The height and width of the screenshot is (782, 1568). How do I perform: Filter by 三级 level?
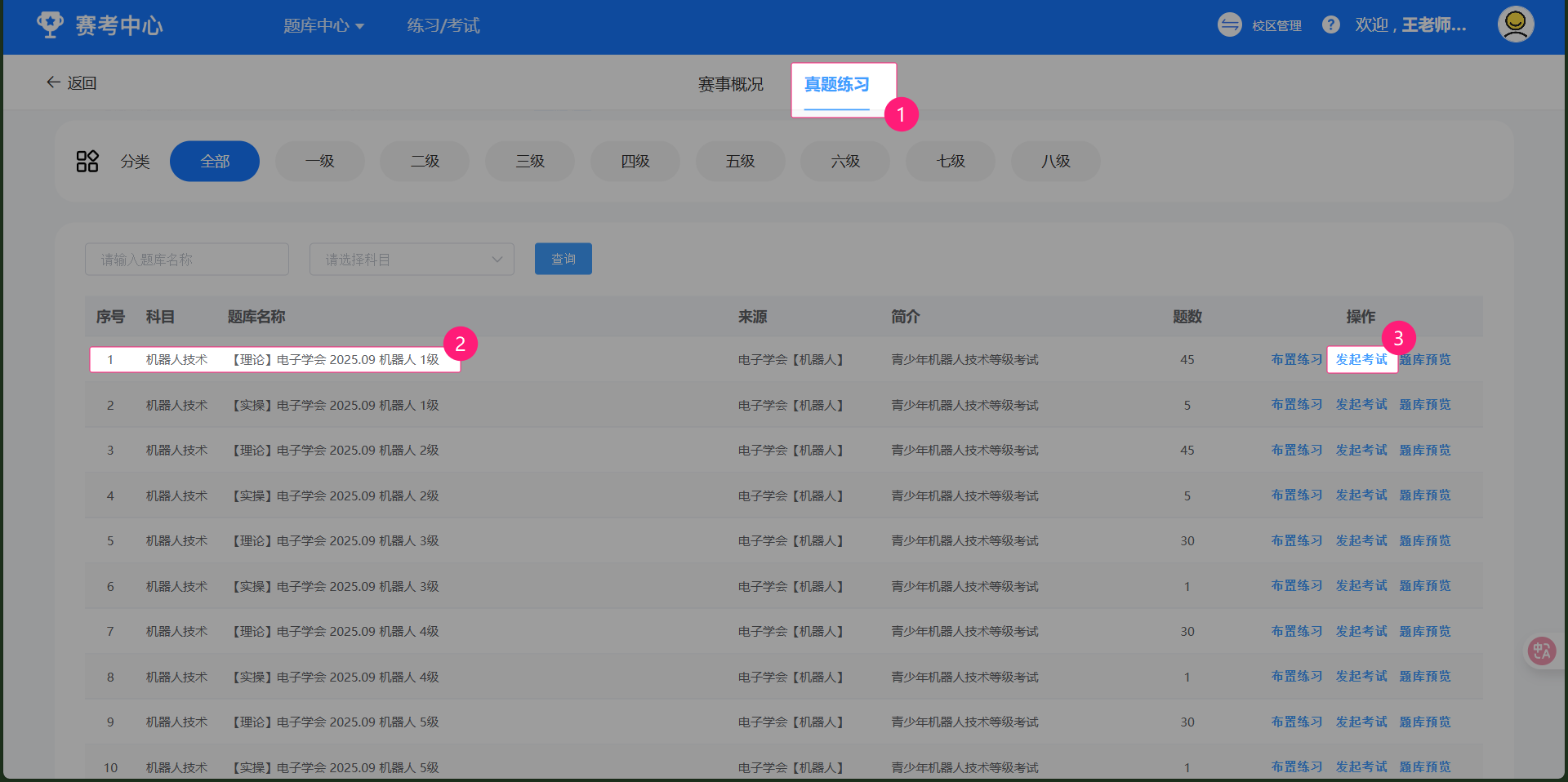click(530, 162)
